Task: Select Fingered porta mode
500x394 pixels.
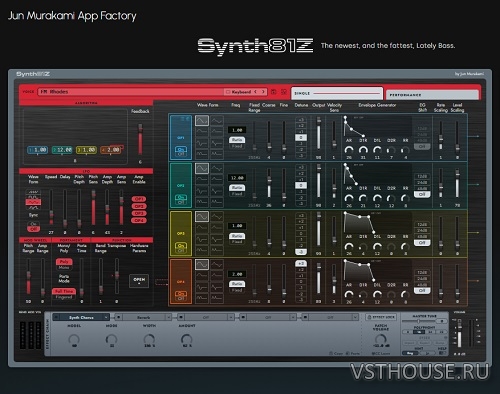Action: 64,297
